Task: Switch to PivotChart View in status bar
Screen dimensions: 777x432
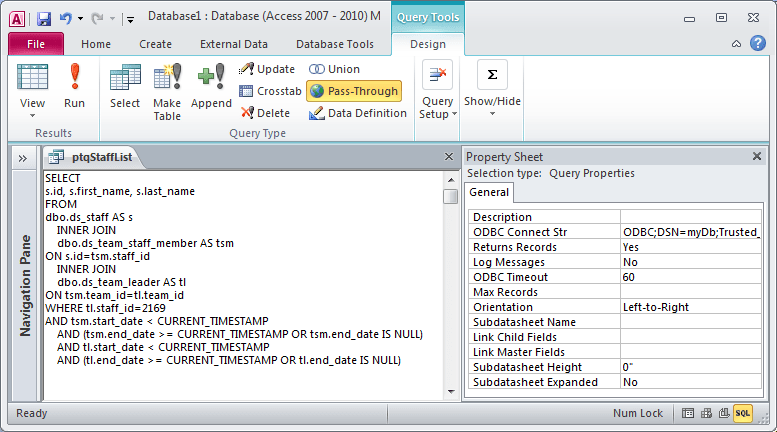Action: coord(724,413)
